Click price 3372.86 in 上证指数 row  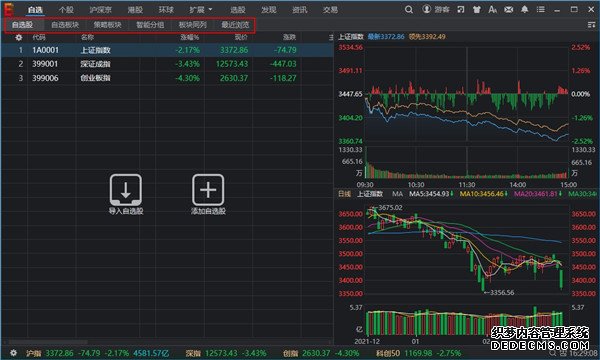(234, 50)
